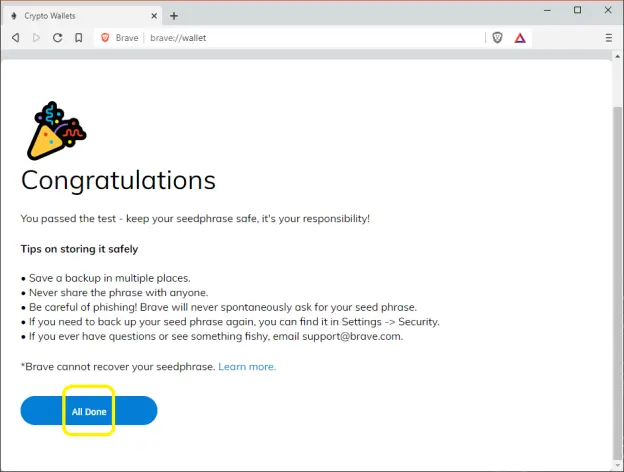The height and width of the screenshot is (472, 624).
Task: Follow the Learn more link
Action: pos(247,367)
